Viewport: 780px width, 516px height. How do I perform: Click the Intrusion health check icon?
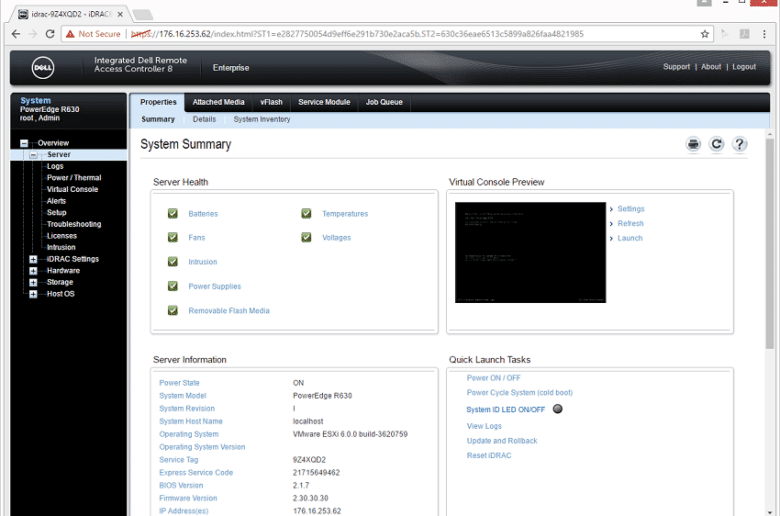click(173, 262)
